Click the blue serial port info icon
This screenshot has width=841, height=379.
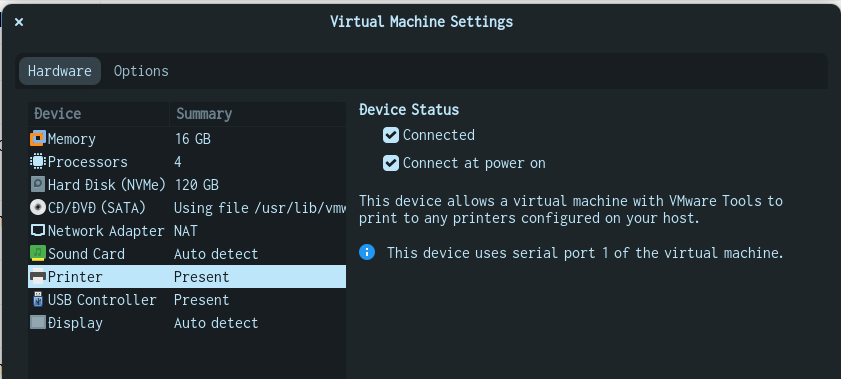coord(367,252)
